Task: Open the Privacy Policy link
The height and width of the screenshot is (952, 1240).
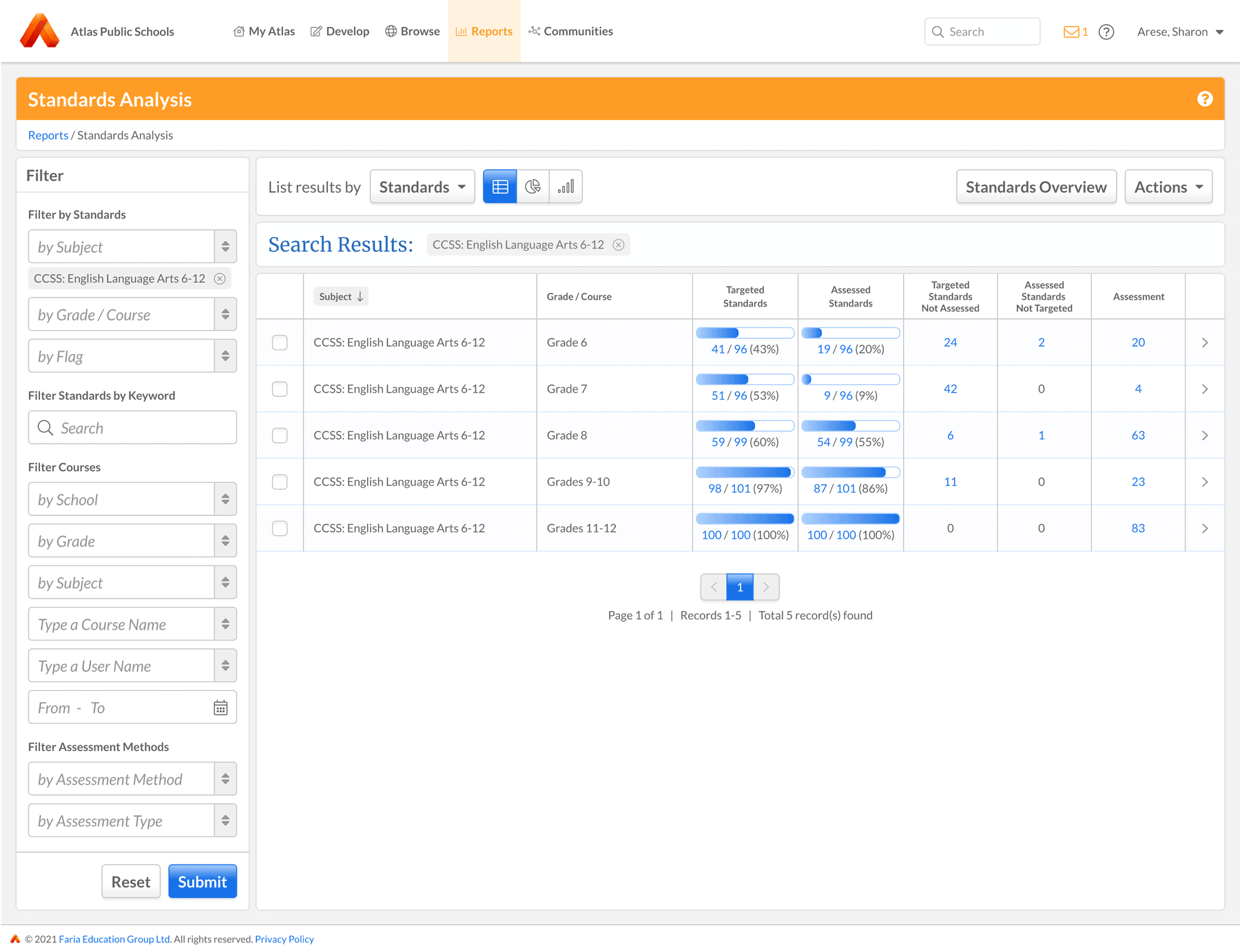Action: click(285, 939)
